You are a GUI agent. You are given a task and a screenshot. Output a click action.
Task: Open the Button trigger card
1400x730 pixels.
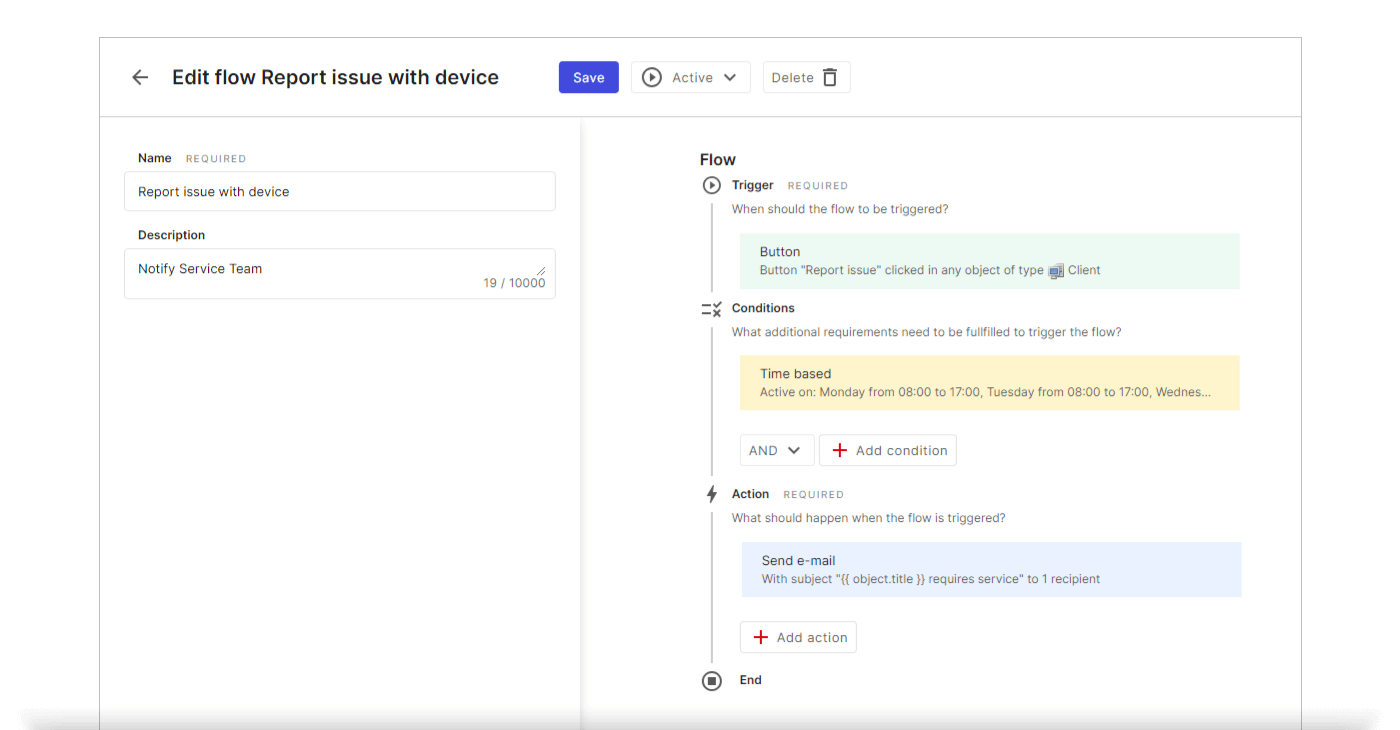[989, 261]
